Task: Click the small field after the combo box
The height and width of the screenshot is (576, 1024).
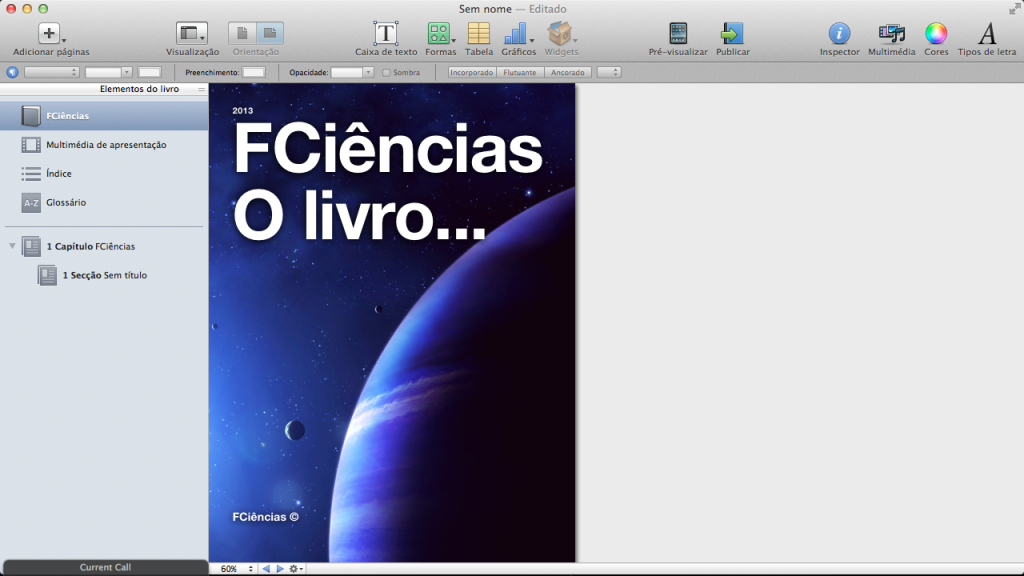Action: (150, 72)
